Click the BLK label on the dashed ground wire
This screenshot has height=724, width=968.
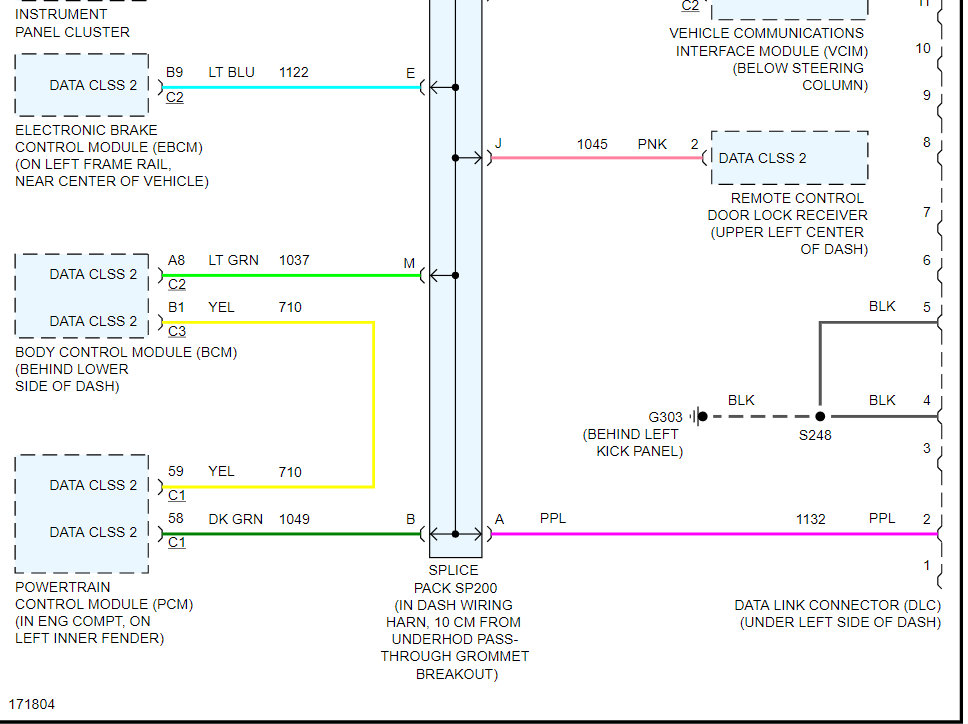pyautogui.click(x=741, y=401)
